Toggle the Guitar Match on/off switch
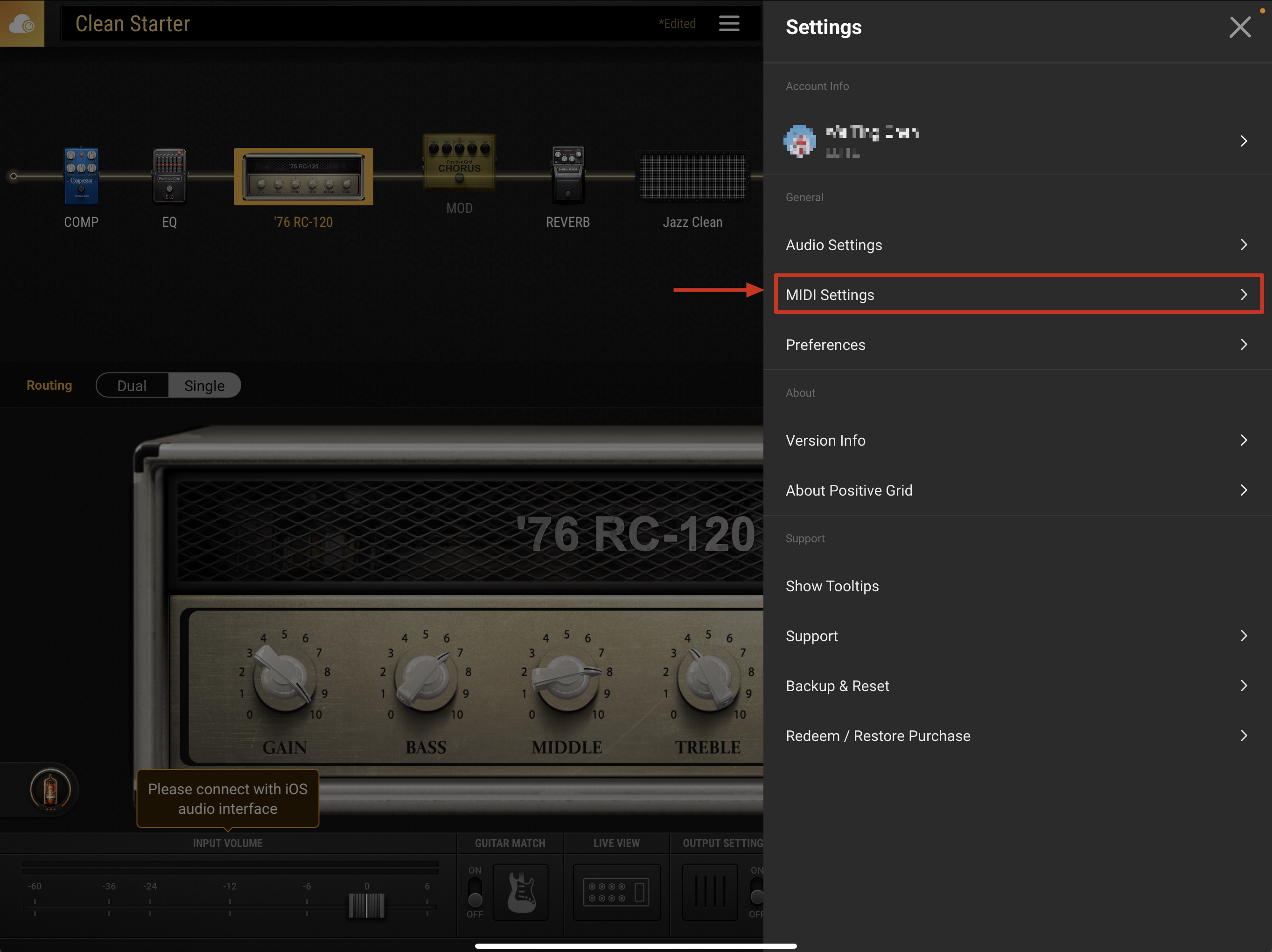The height and width of the screenshot is (952, 1272). tap(475, 892)
